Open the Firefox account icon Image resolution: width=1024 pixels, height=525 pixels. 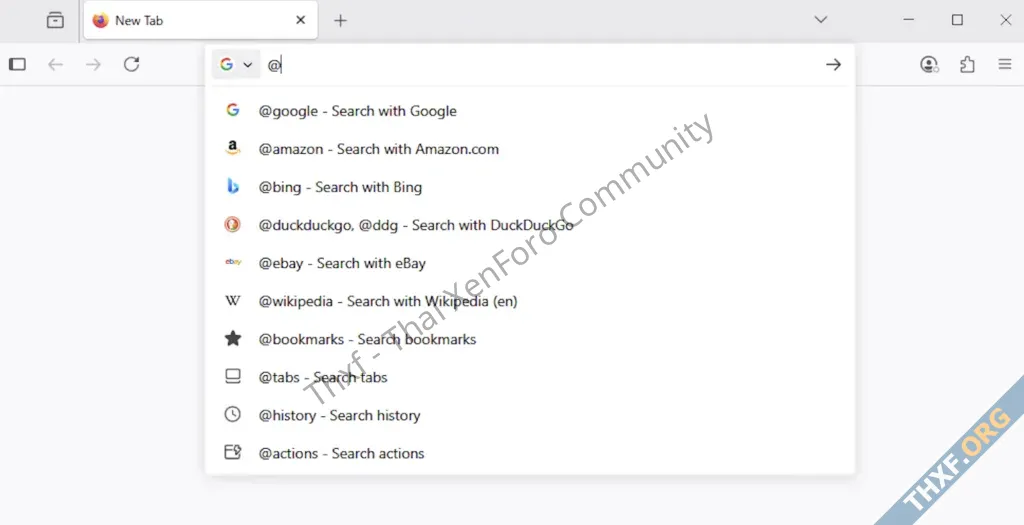coord(929,64)
